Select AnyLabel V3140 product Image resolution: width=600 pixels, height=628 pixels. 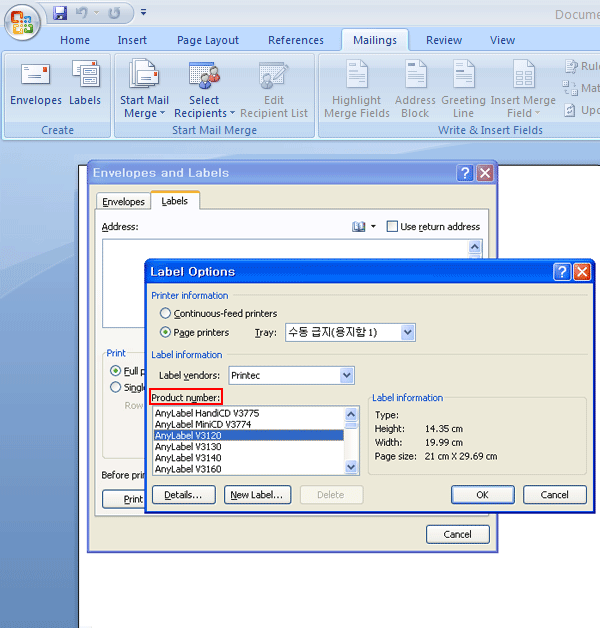(x=248, y=458)
